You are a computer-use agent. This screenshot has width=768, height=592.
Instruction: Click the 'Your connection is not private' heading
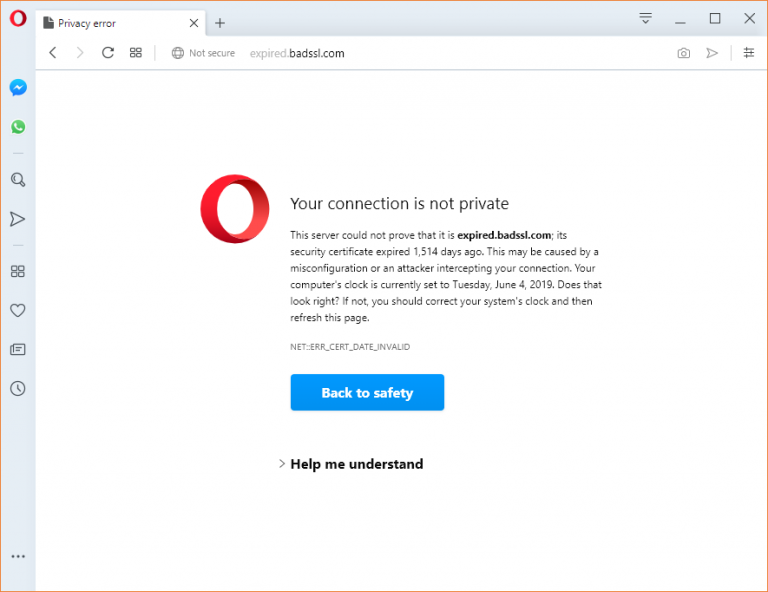click(399, 203)
